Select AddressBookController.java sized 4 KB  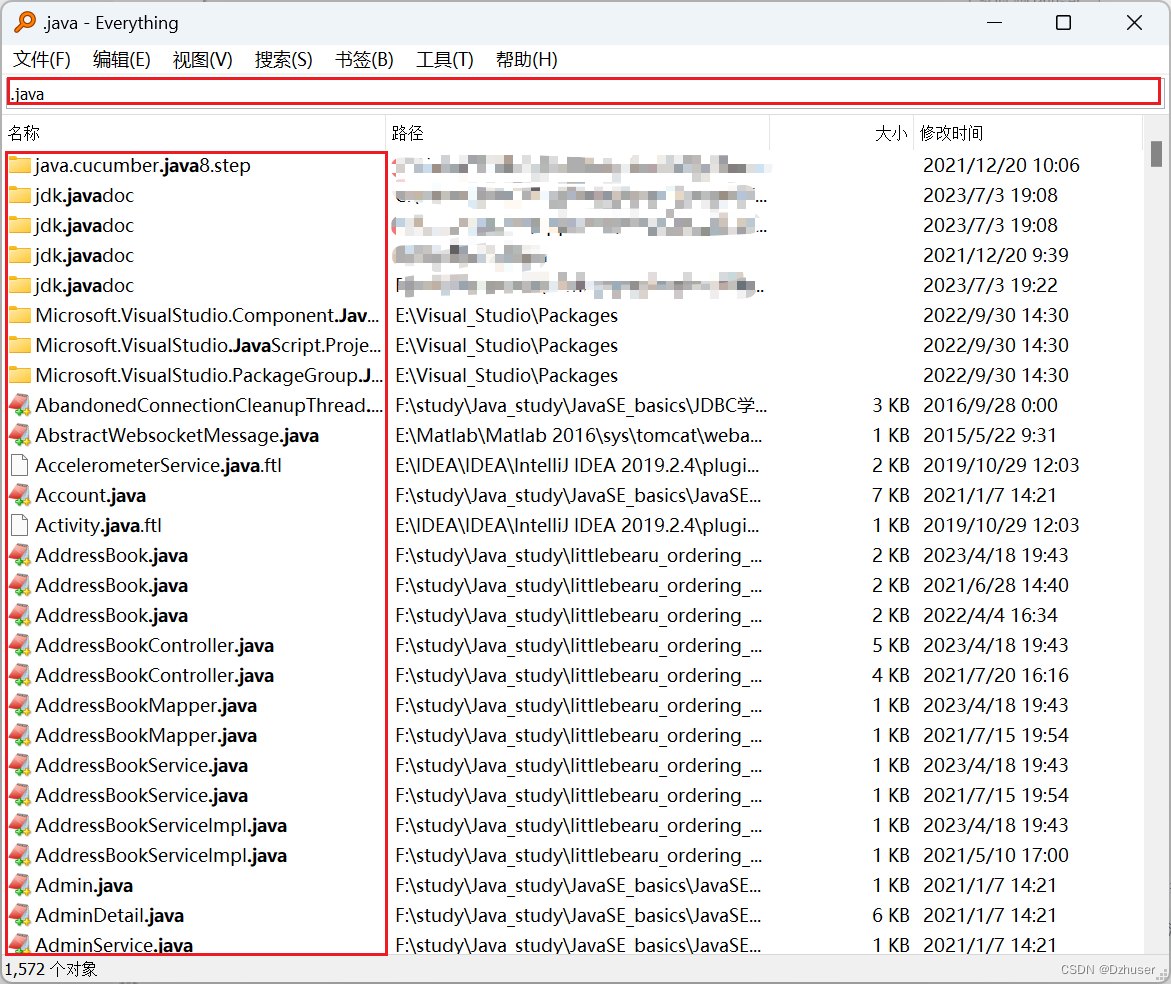[x=155, y=675]
